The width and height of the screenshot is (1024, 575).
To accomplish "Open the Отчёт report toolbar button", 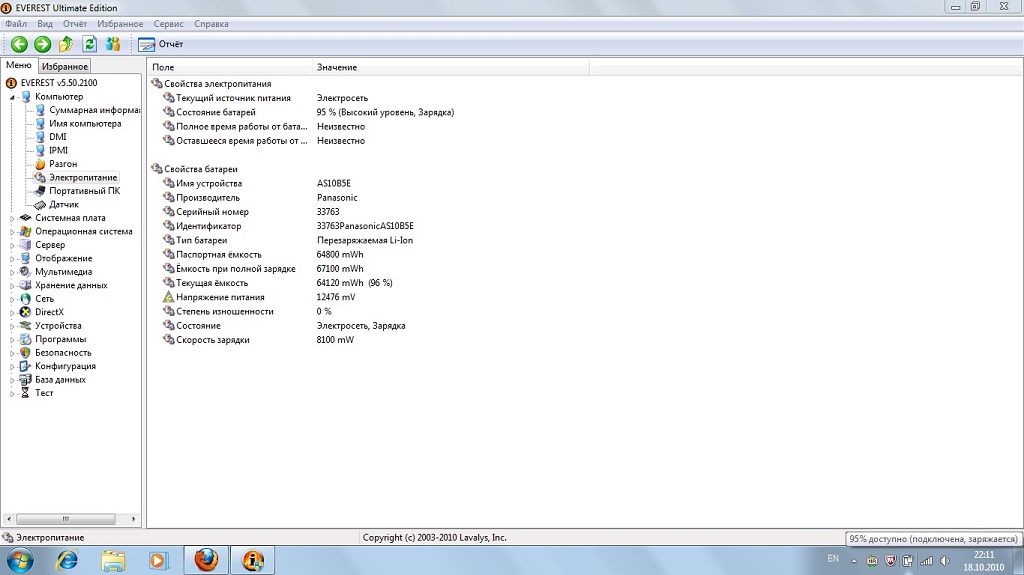I will coord(161,44).
